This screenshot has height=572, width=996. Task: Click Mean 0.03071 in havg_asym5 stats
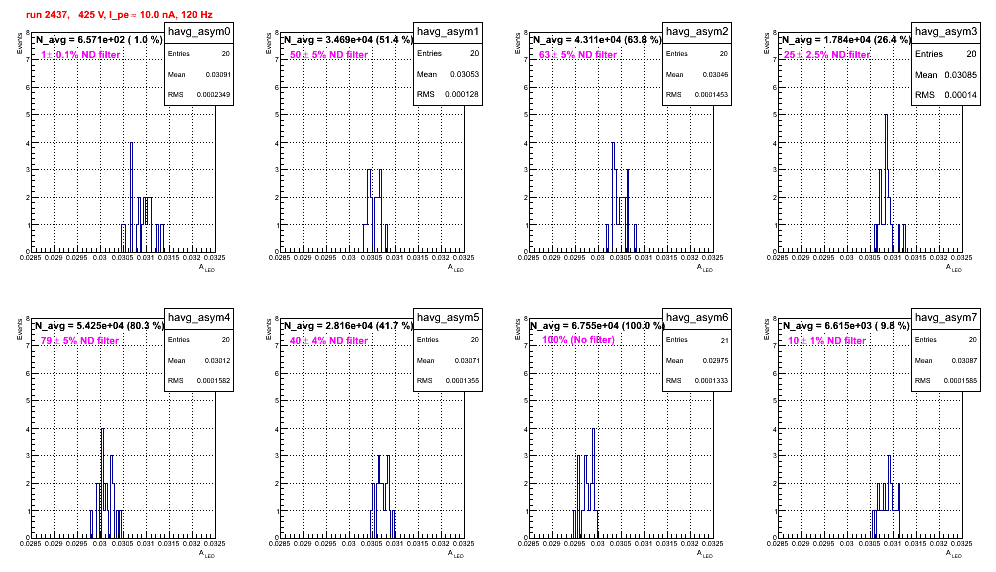coord(448,360)
